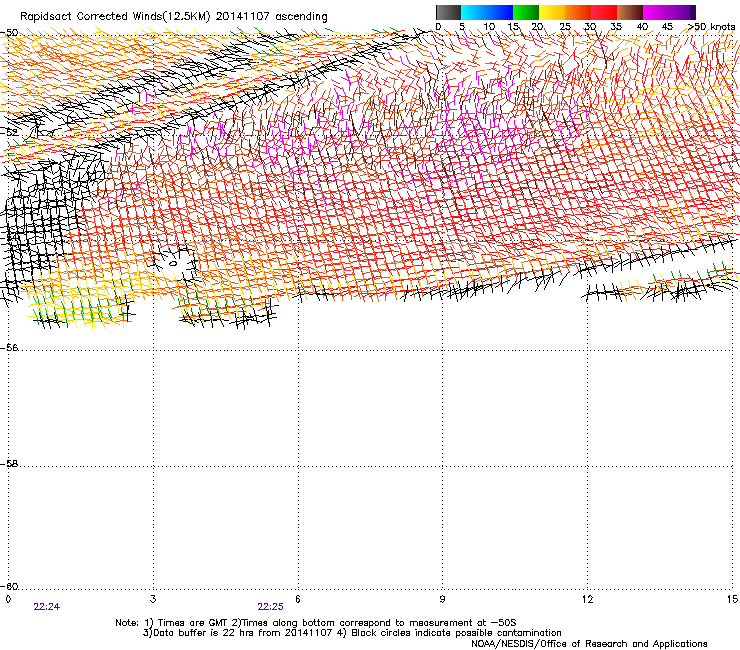Click the orange 25-30 knots legend segment

pyautogui.click(x=578, y=12)
